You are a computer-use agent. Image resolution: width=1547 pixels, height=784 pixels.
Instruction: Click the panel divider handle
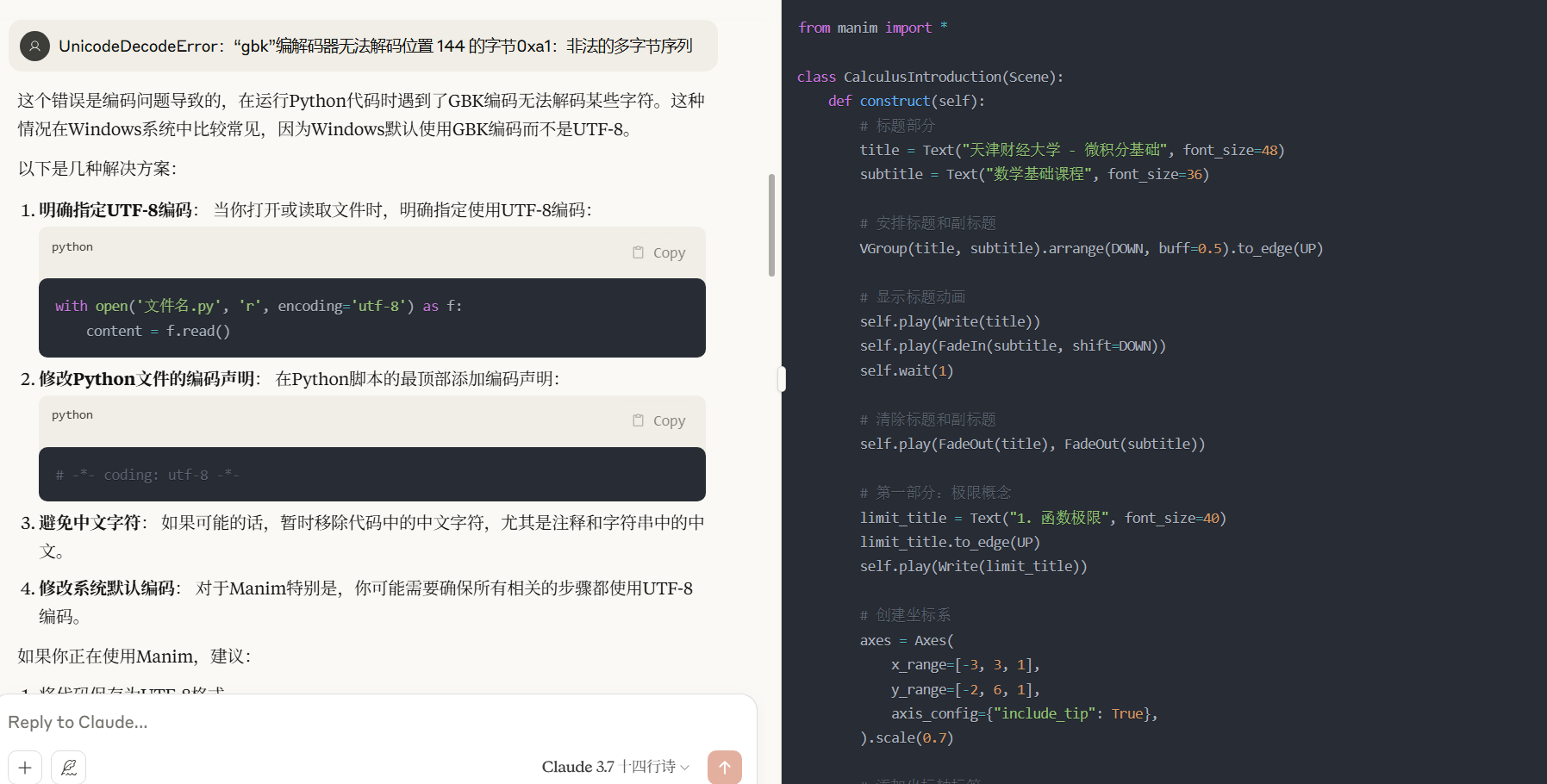tap(782, 379)
